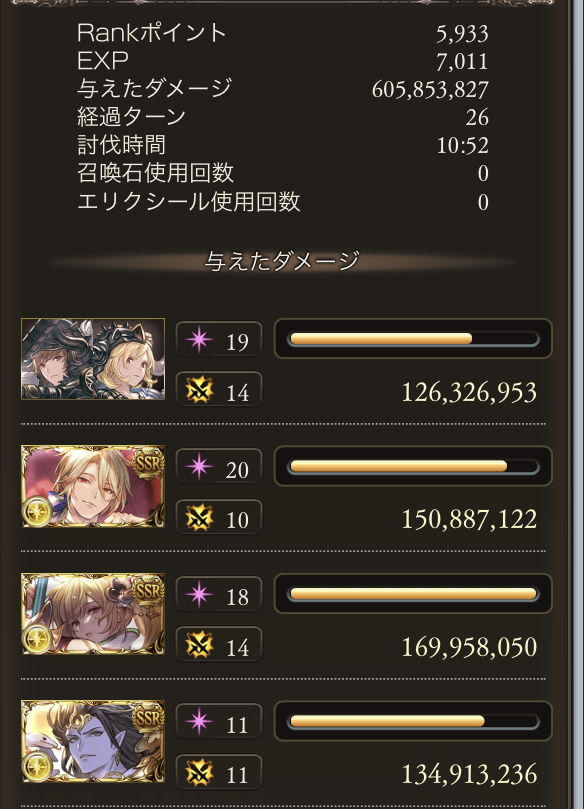Click the damage bar above 150,887,122

(x=413, y=466)
